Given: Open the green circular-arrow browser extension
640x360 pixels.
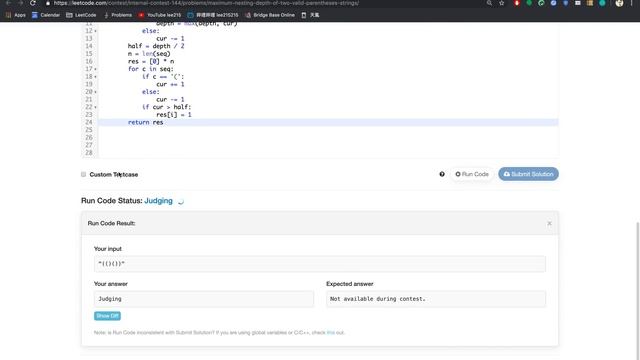Looking at the screenshot, I should [x=541, y=3].
